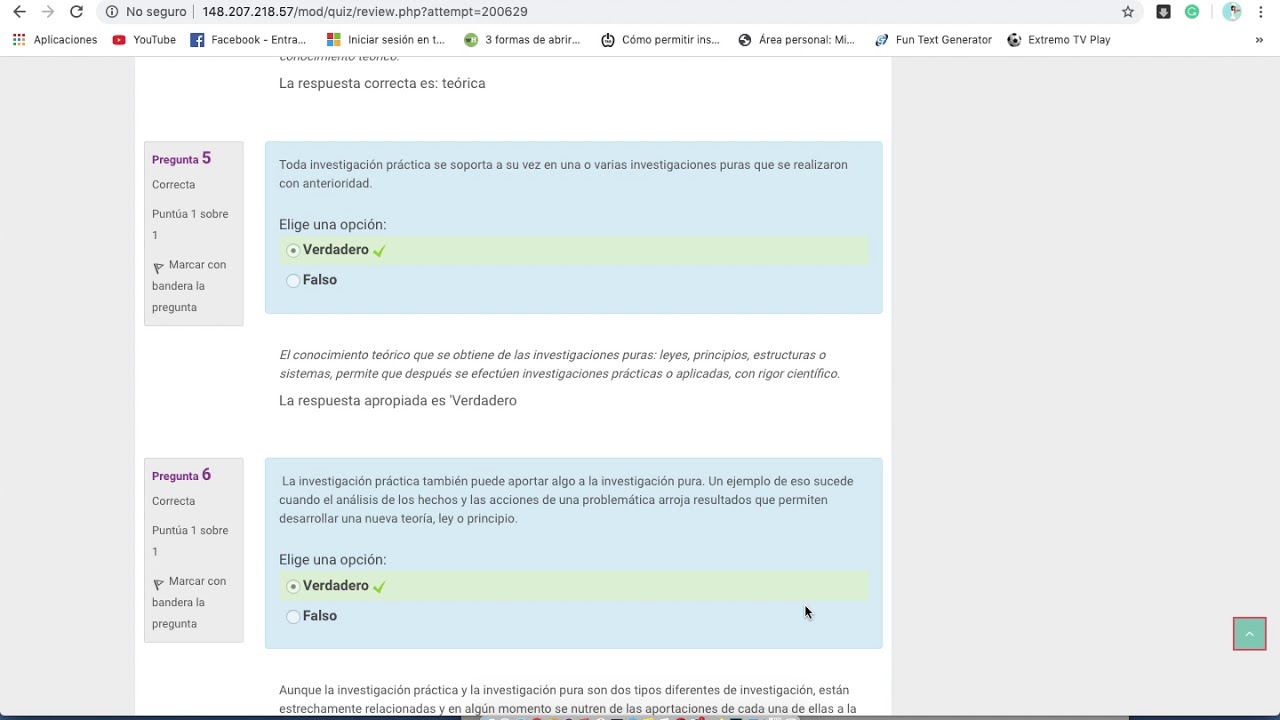Click the 'No seguro' site info icon
The width and height of the screenshot is (1280, 720).
[112, 12]
